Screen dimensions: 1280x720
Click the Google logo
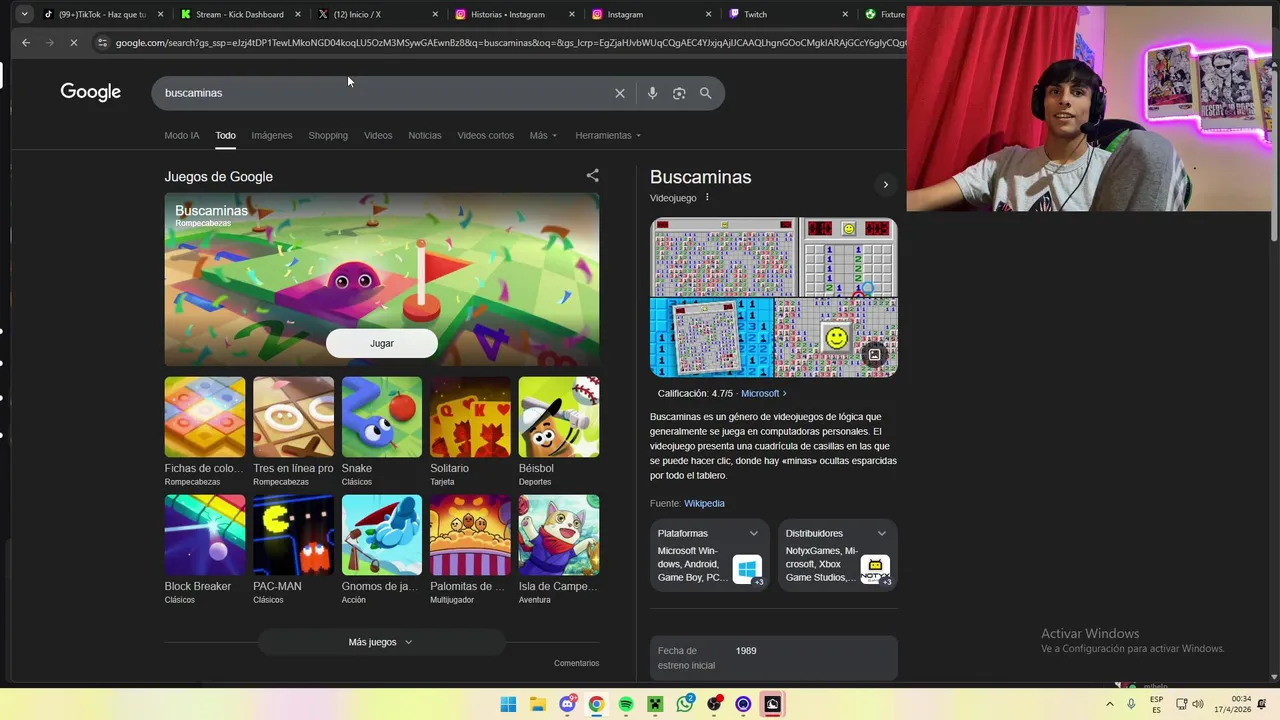[90, 92]
